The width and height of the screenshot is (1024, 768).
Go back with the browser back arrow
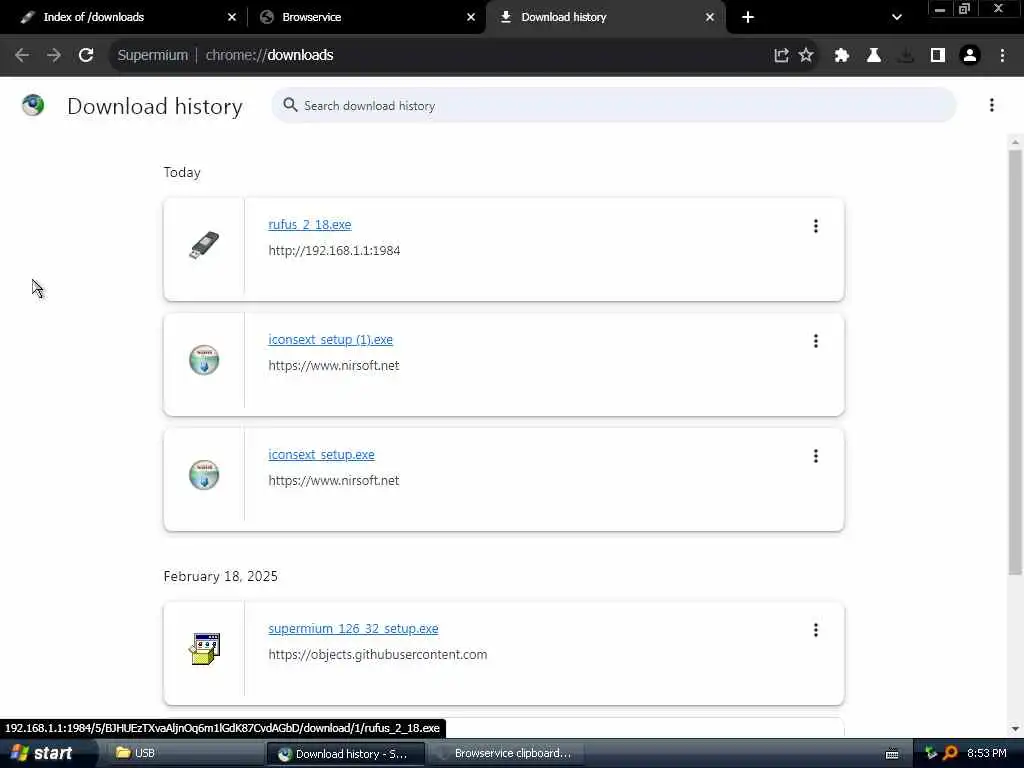(22, 56)
